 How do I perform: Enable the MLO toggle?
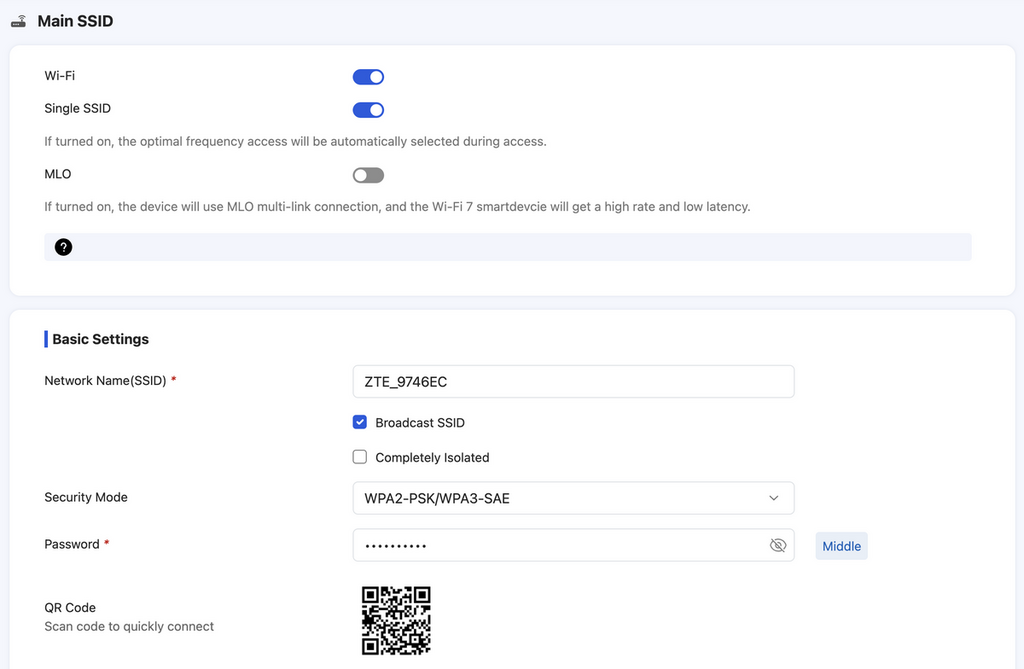tap(368, 175)
